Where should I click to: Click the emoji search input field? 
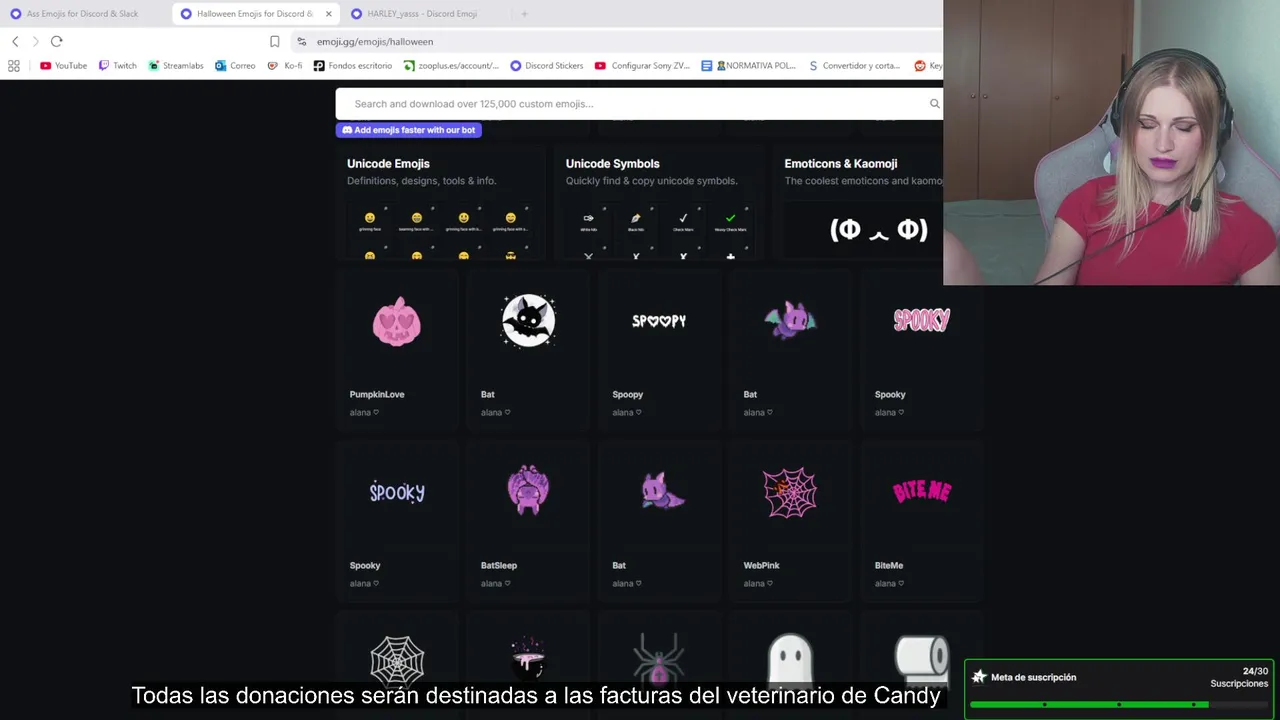coord(640,104)
